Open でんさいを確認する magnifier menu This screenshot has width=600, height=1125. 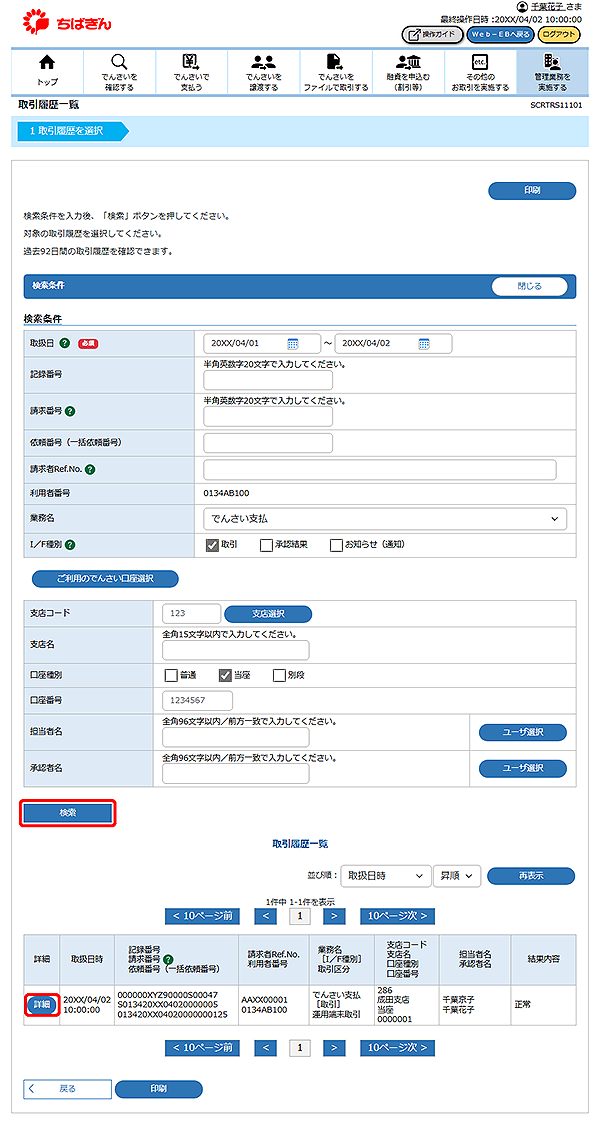pos(119,73)
